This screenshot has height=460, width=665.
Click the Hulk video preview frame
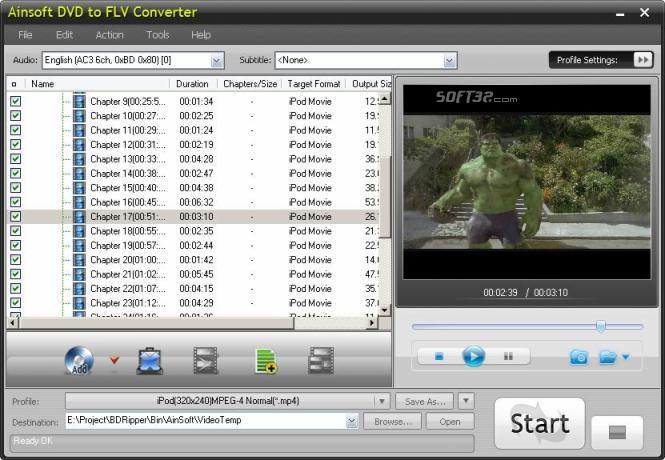tap(527, 181)
